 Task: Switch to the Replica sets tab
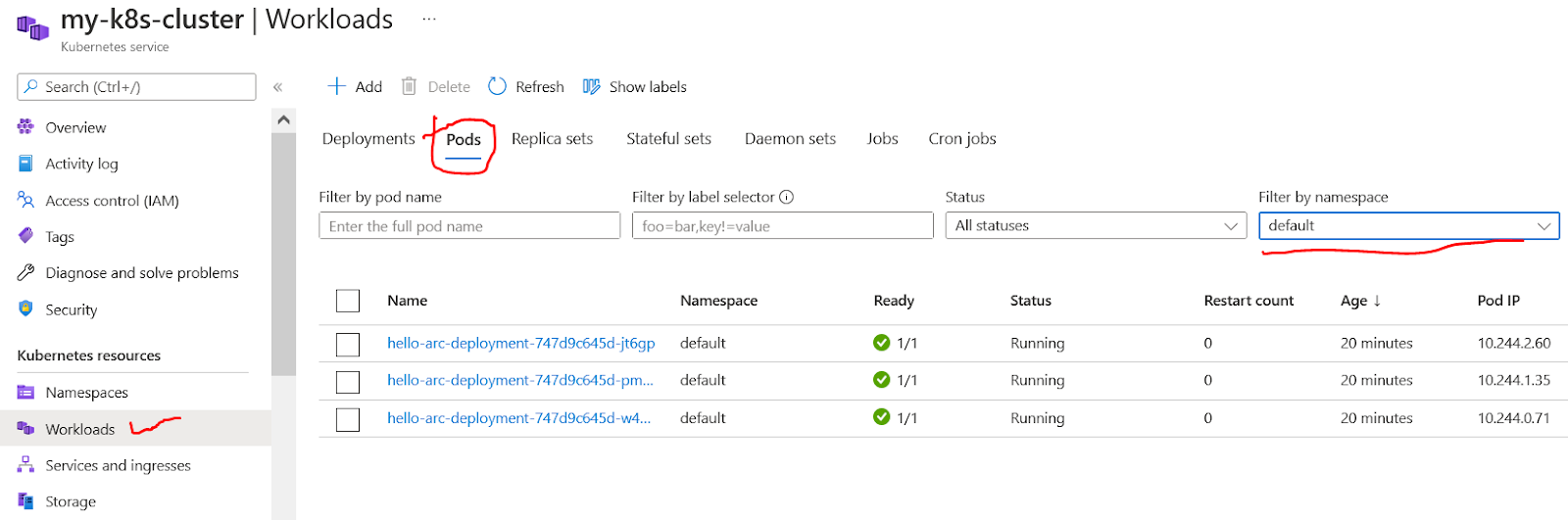click(x=552, y=138)
